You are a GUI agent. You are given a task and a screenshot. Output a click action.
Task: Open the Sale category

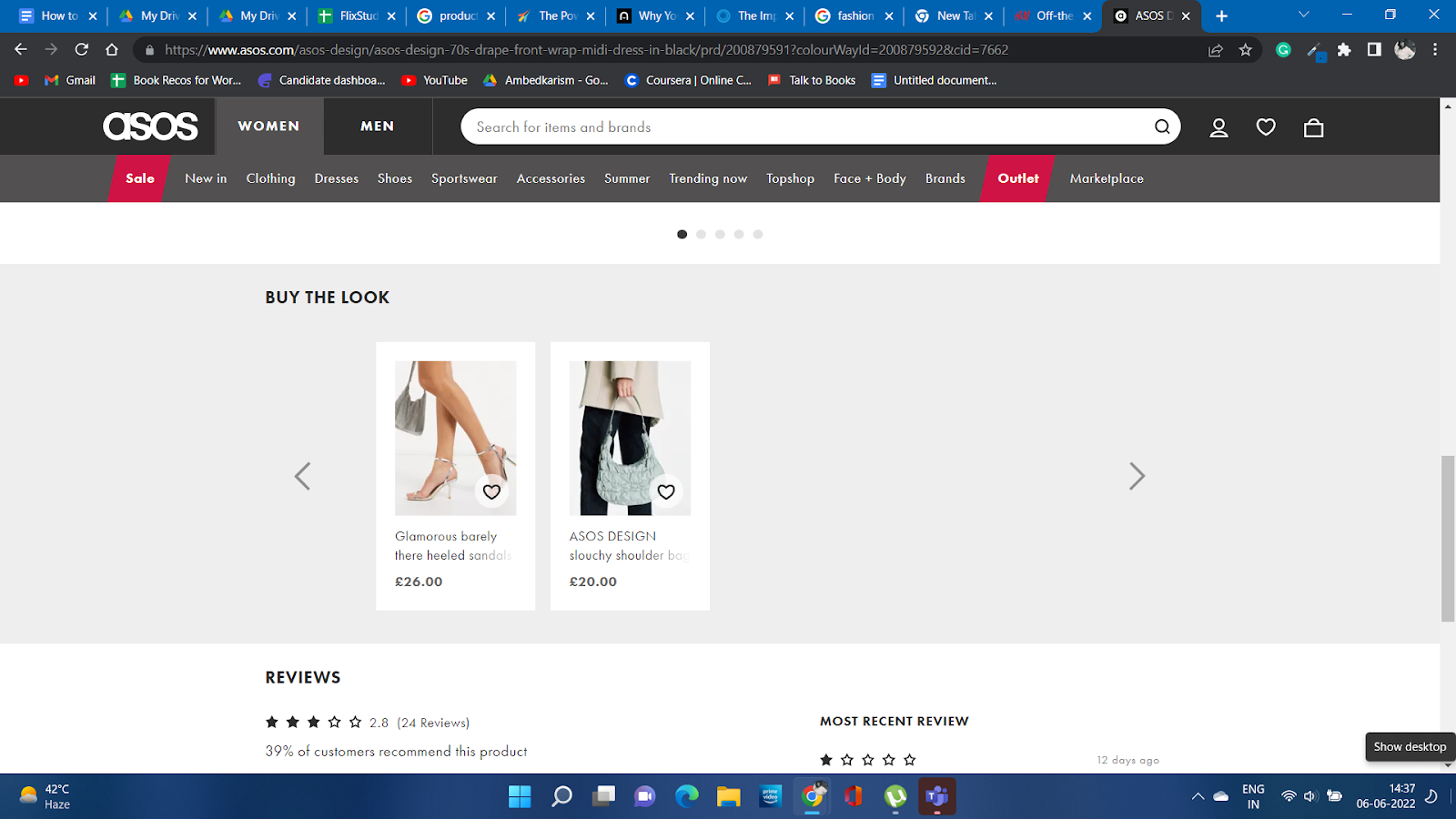point(140,178)
